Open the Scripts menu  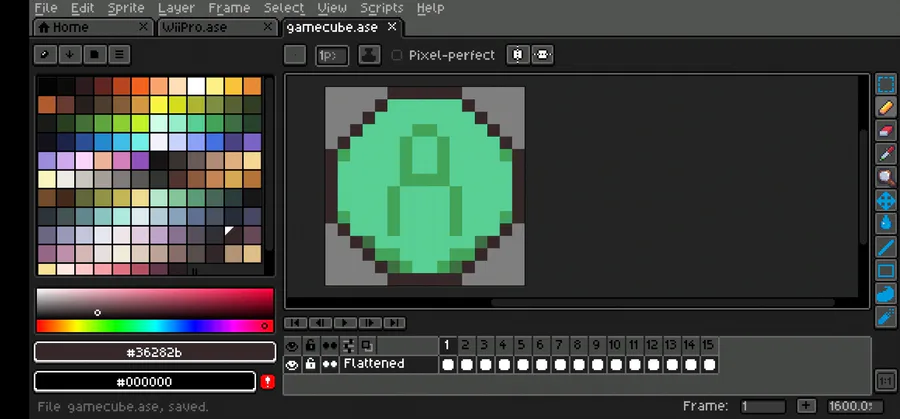click(382, 8)
